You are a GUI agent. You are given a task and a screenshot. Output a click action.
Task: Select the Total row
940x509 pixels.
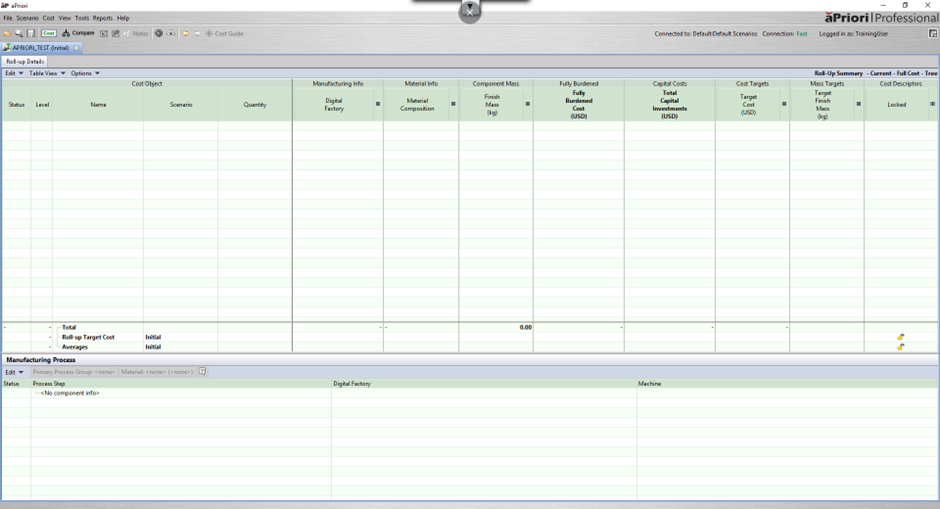tap(470, 327)
